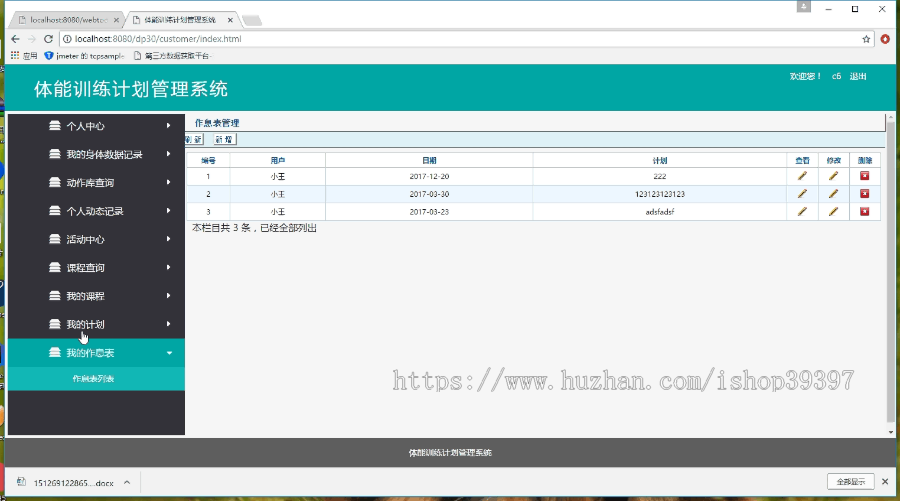The width and height of the screenshot is (900, 501).
Task: Expand the 个人动态记录 menu arrow
Action: (168, 211)
